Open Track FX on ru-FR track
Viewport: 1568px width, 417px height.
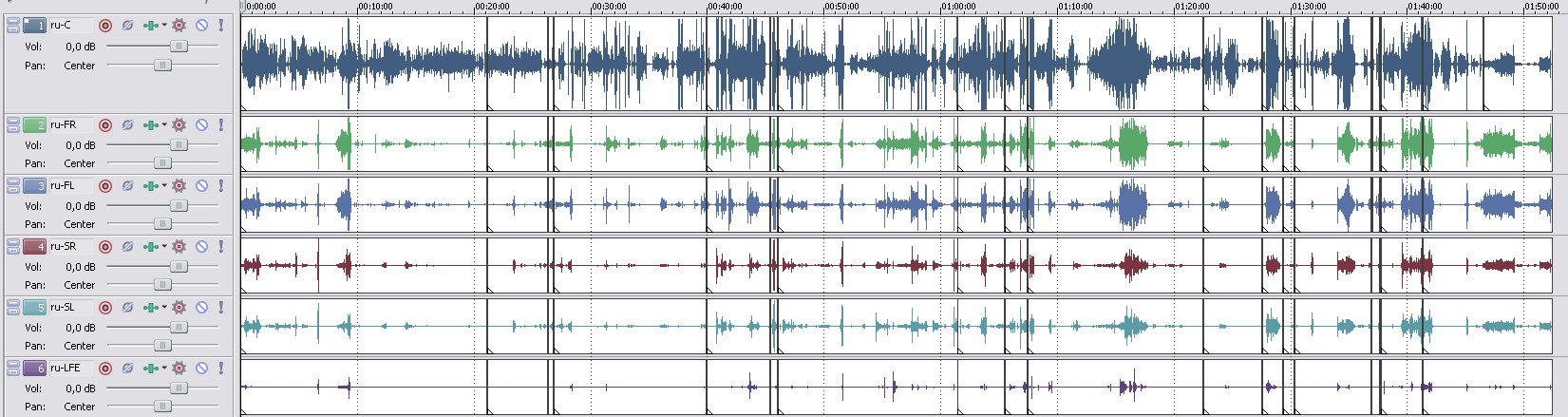tap(150, 124)
